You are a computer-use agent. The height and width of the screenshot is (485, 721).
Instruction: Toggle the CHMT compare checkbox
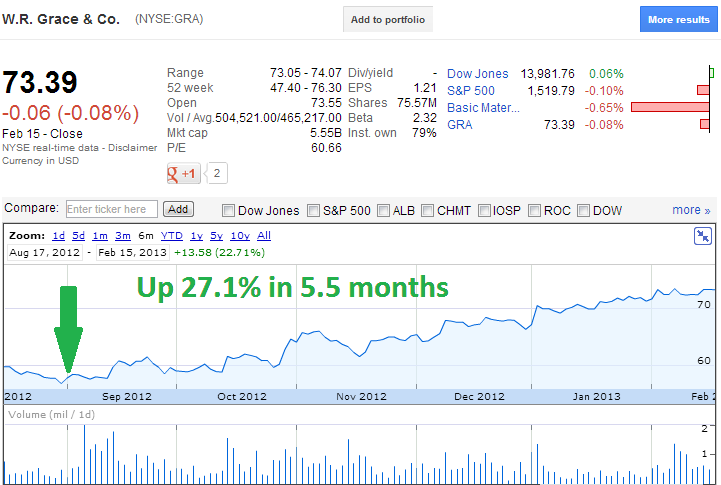pyautogui.click(x=427, y=211)
